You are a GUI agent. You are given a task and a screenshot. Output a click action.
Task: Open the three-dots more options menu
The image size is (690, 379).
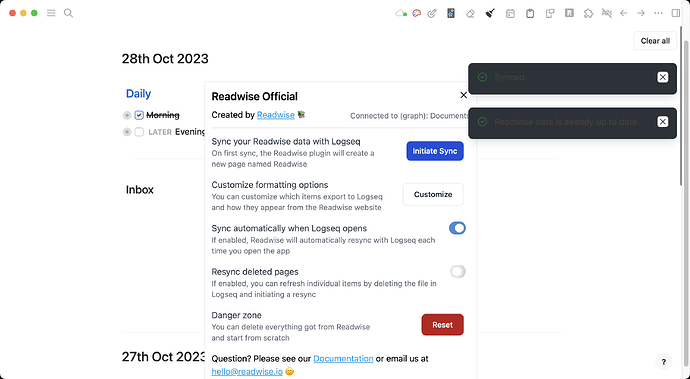tap(658, 13)
